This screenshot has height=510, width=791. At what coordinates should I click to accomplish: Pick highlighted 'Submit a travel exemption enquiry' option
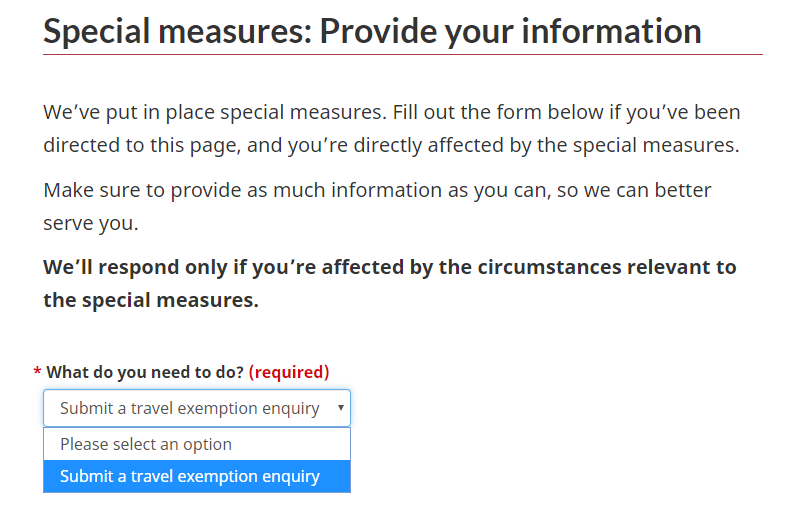pyautogui.click(x=190, y=476)
